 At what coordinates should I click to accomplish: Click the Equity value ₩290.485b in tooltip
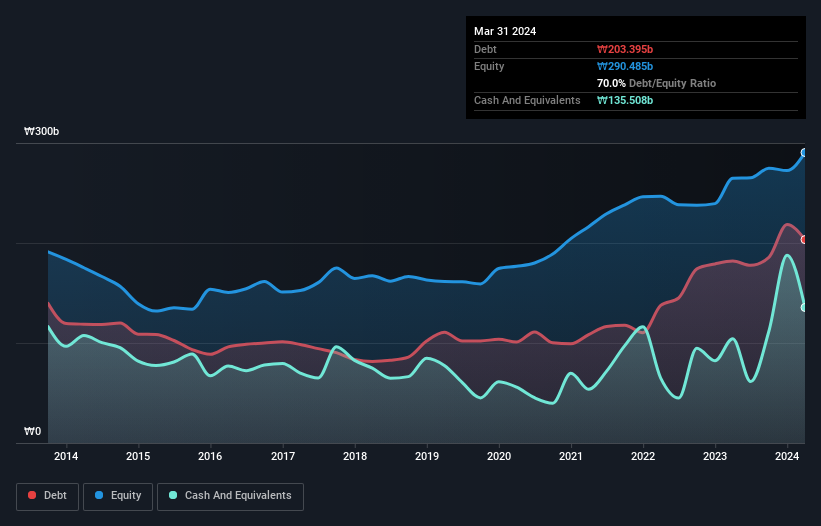625,66
